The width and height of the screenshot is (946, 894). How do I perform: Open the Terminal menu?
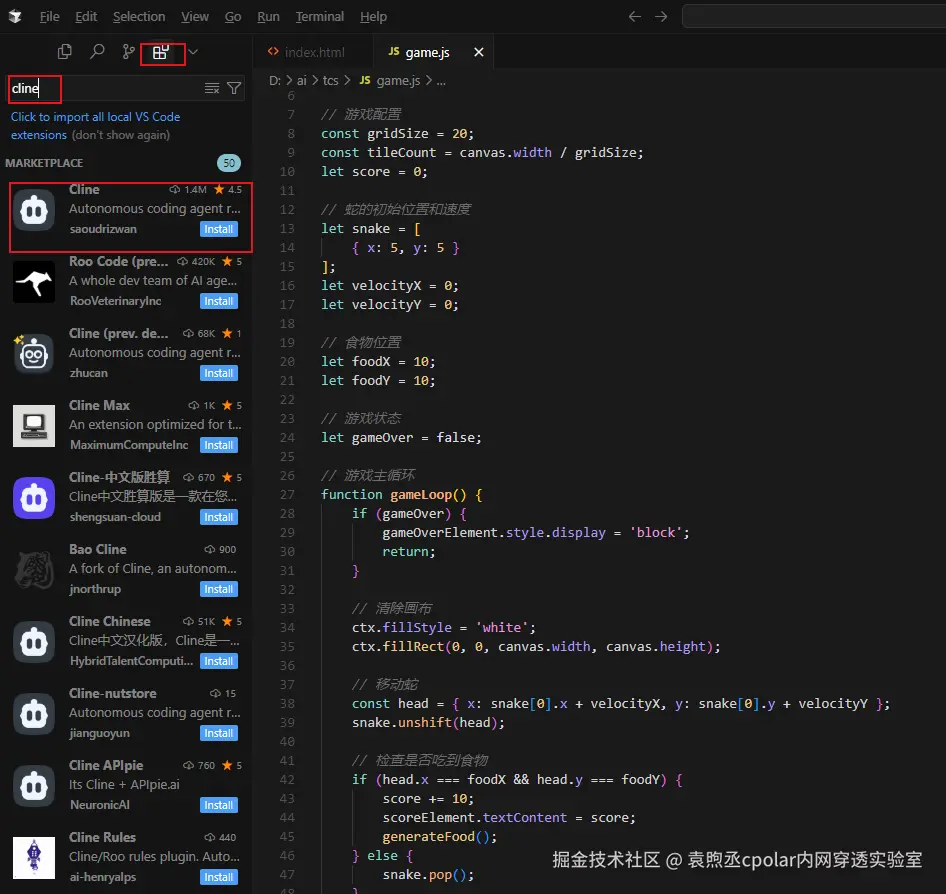[x=320, y=17]
